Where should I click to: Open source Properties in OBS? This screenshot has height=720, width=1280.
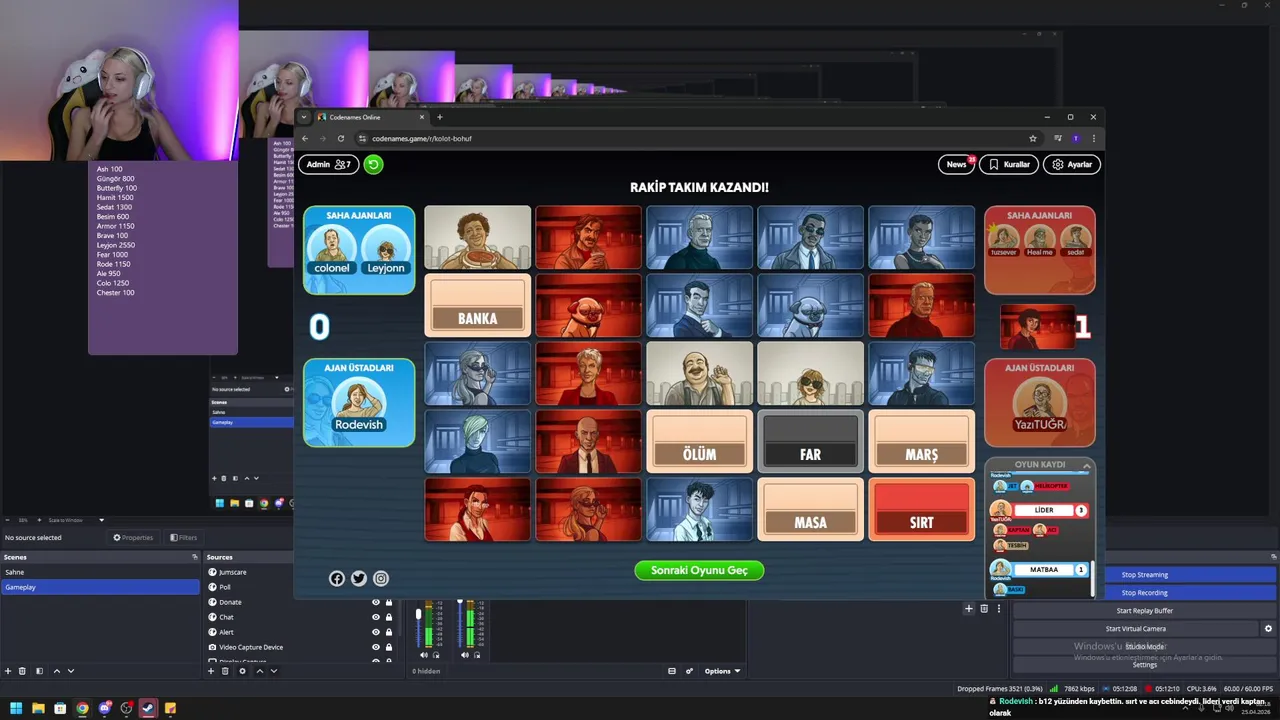pyautogui.click(x=133, y=537)
